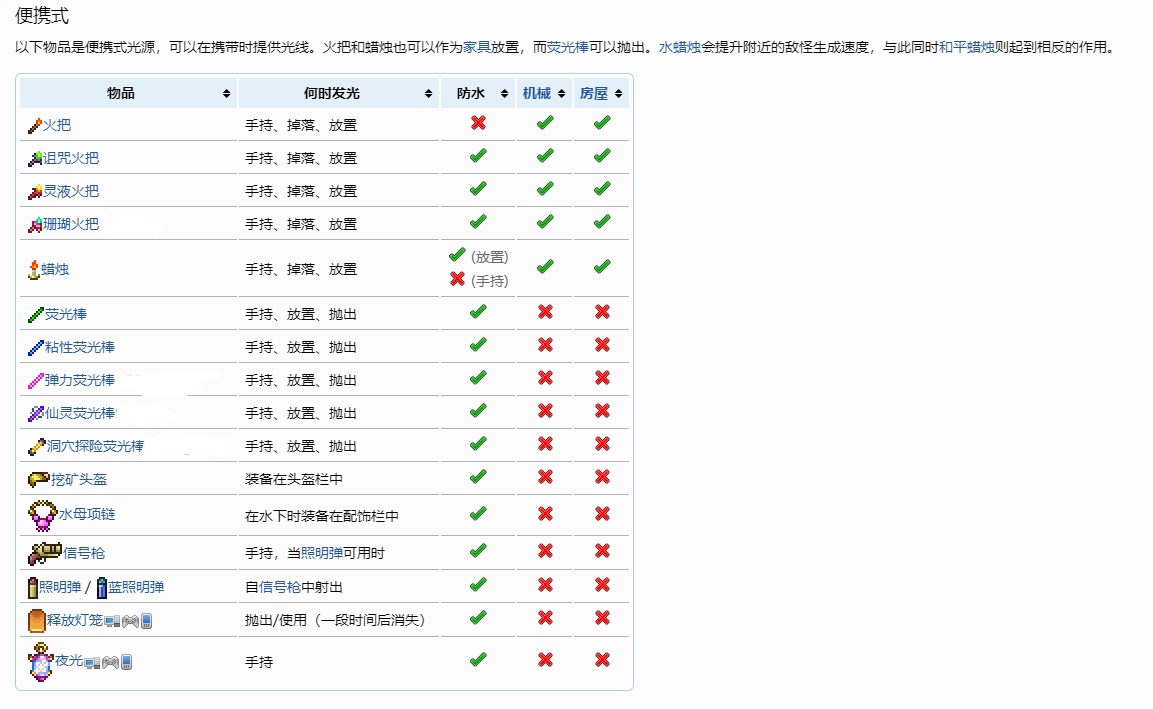
Task: Follow the 水蜡烛 link in the paragraph
Action: [679, 47]
